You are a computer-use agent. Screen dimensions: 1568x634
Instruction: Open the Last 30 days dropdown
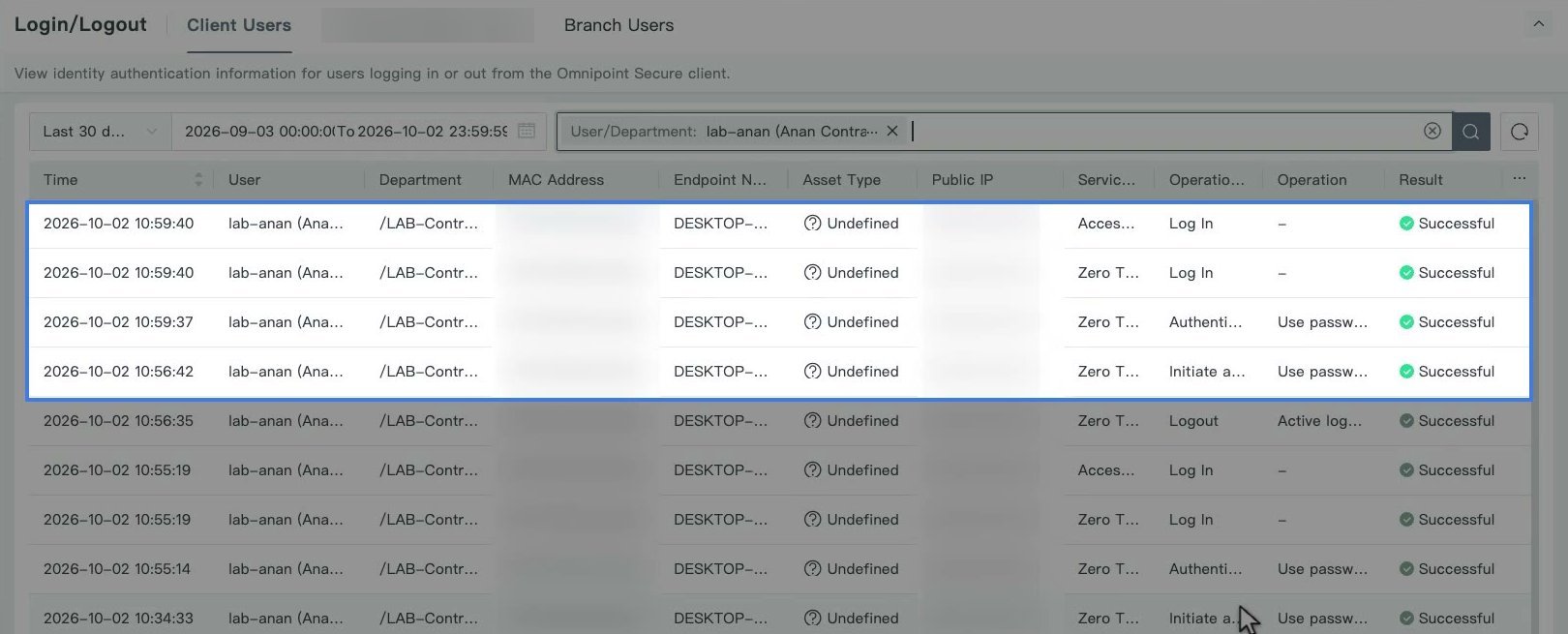click(x=101, y=132)
